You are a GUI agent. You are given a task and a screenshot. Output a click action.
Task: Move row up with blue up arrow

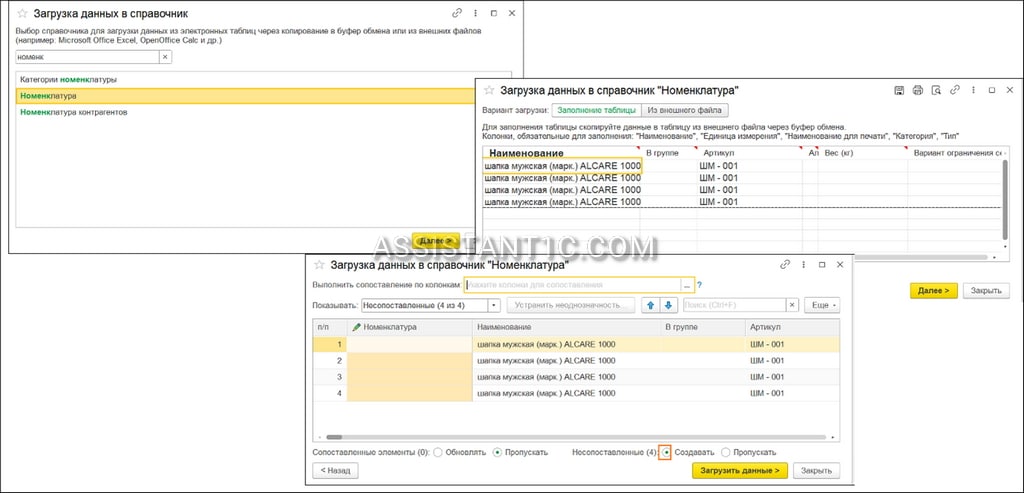(x=652, y=306)
